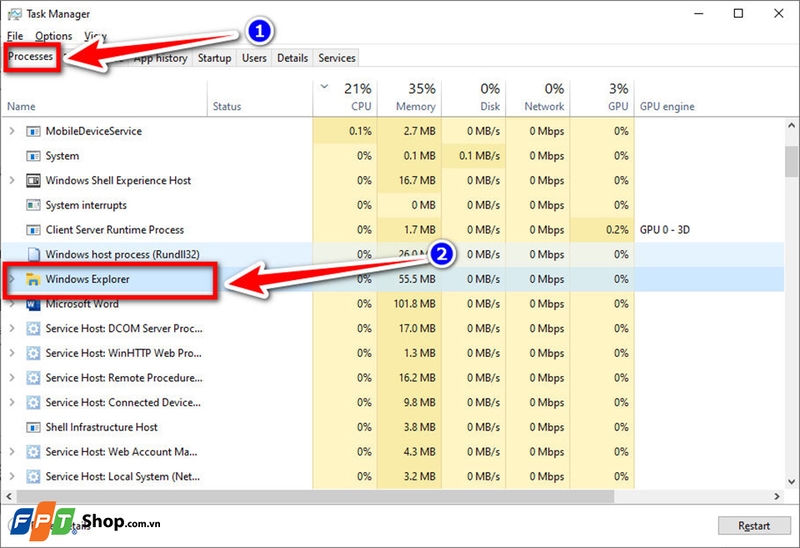Select the Client Server Runtime Process name
The width and height of the screenshot is (800, 548).
(x=115, y=230)
